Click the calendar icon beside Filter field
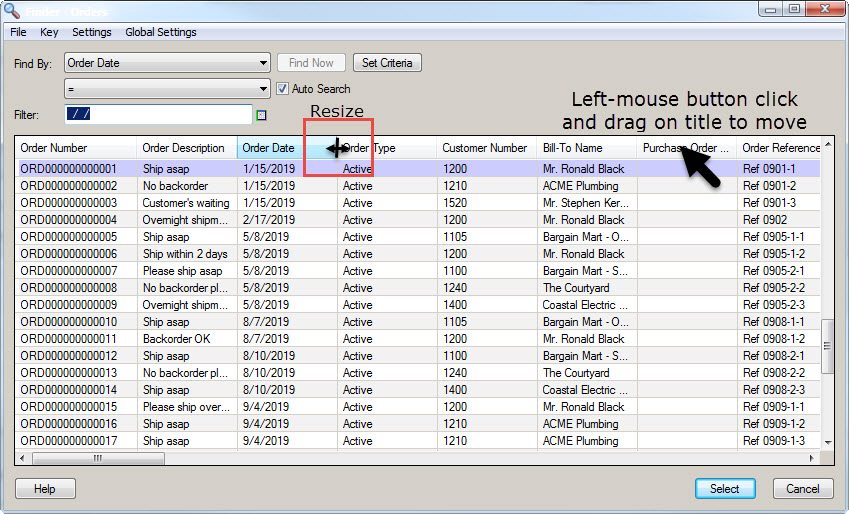Screen dimensions: 849x514 point(262,115)
